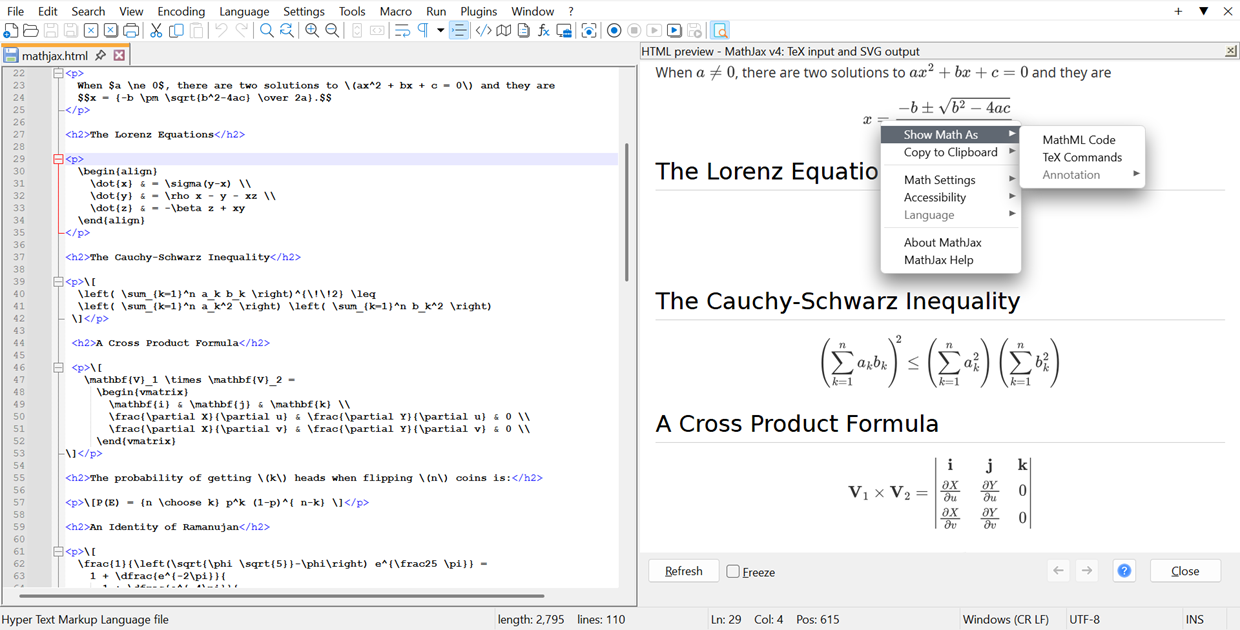
Task: Collapse the fold marker at line 61
Action: 58,552
